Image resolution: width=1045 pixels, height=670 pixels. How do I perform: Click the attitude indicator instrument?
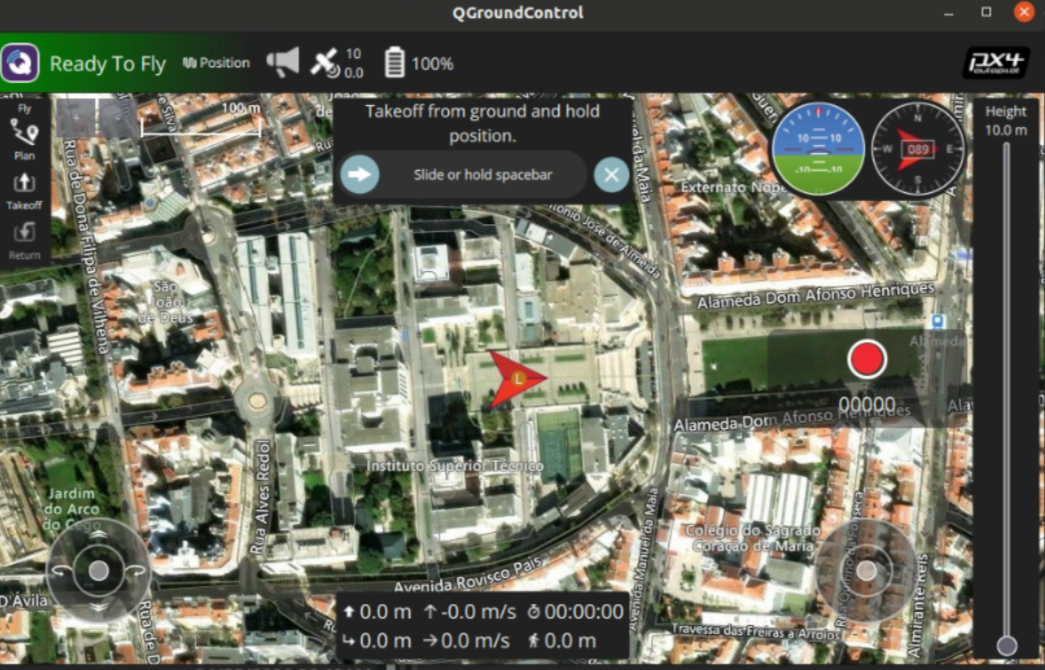tap(818, 148)
